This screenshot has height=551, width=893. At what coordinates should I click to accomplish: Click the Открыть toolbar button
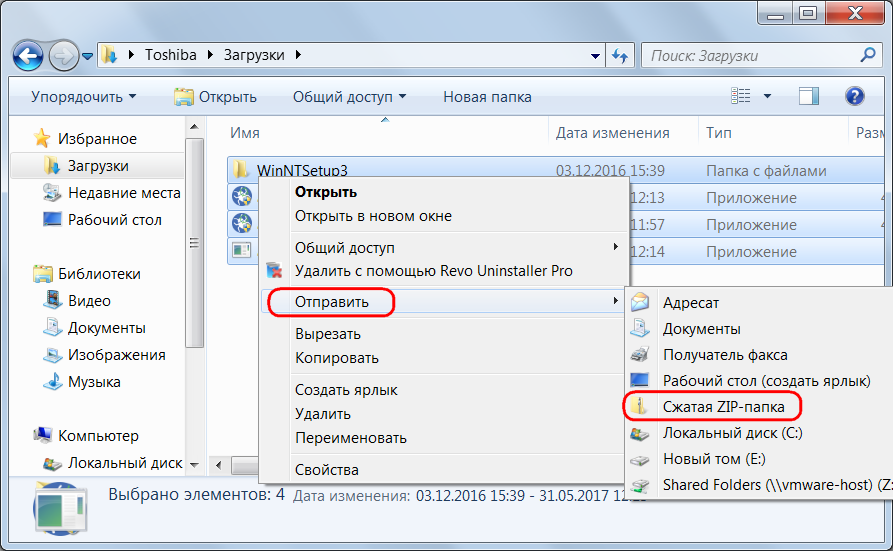[215, 97]
